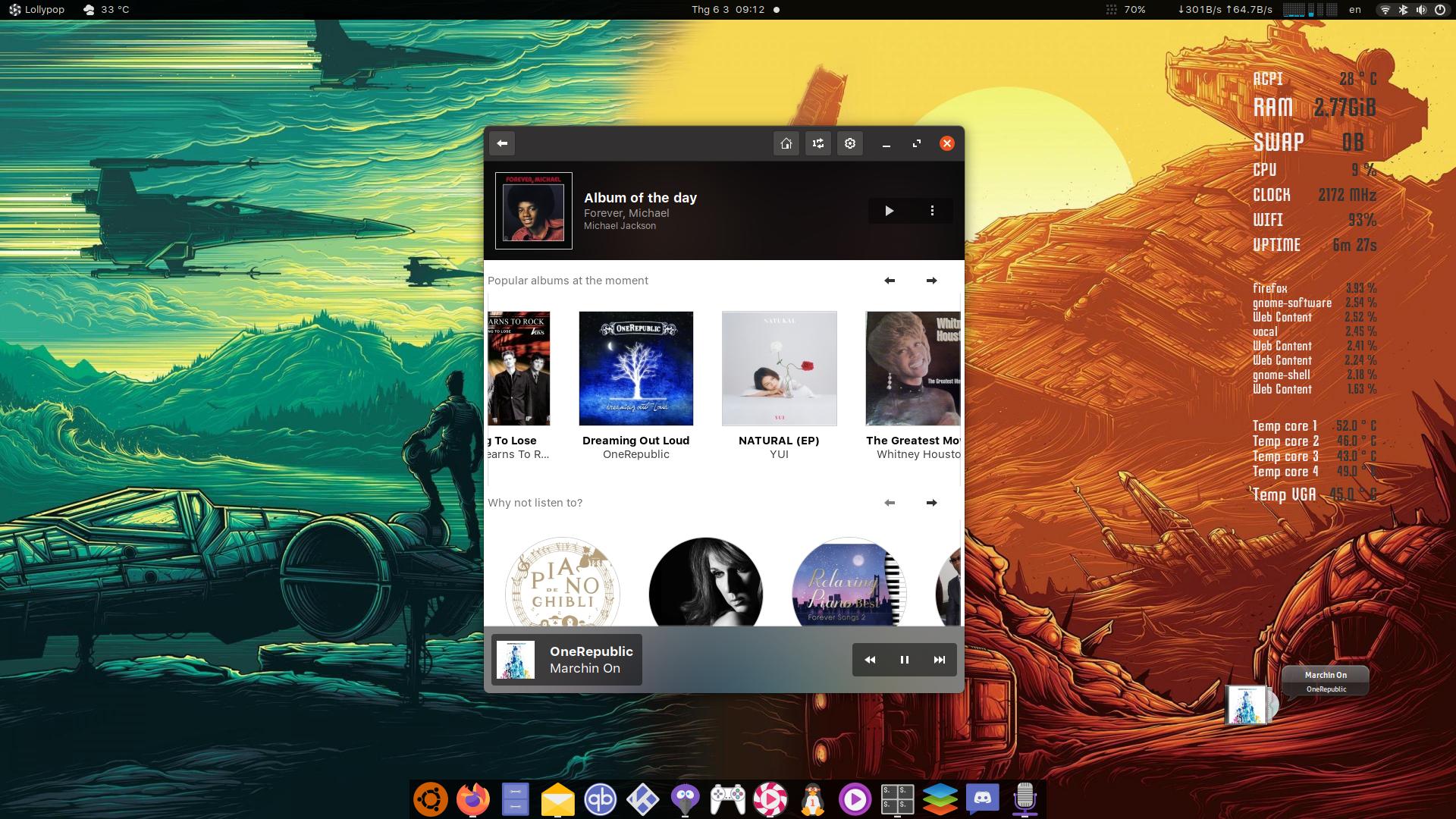Open the NATURAL (EP) album cover
1456x819 pixels.
pos(780,369)
